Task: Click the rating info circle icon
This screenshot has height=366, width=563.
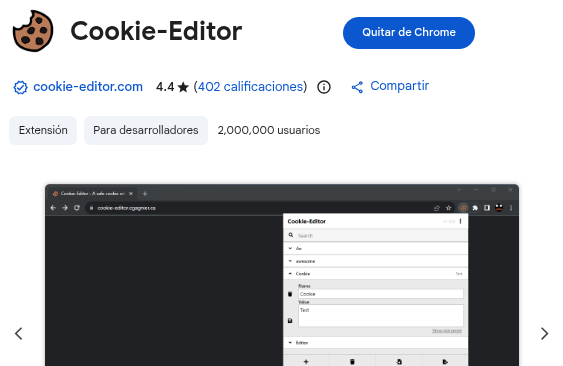Action: coord(324,87)
